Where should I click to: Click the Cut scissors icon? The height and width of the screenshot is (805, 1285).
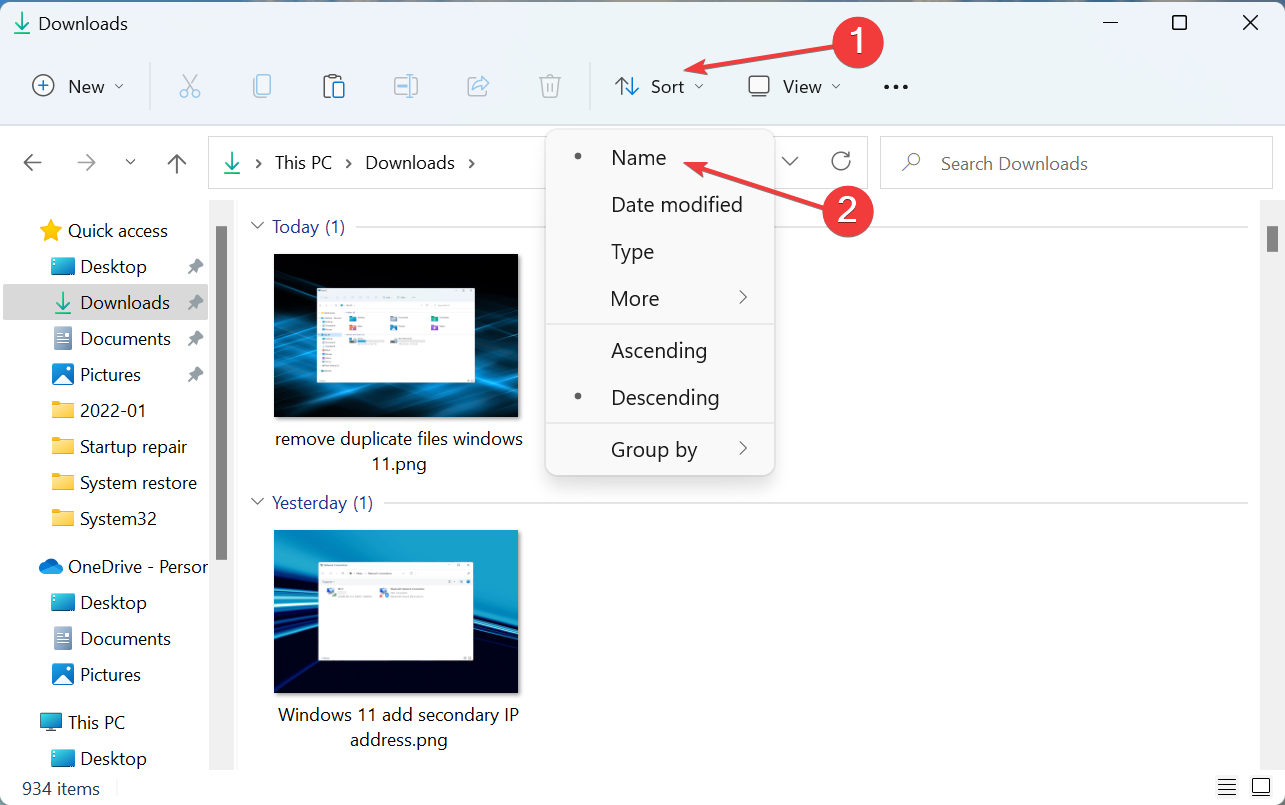[190, 87]
